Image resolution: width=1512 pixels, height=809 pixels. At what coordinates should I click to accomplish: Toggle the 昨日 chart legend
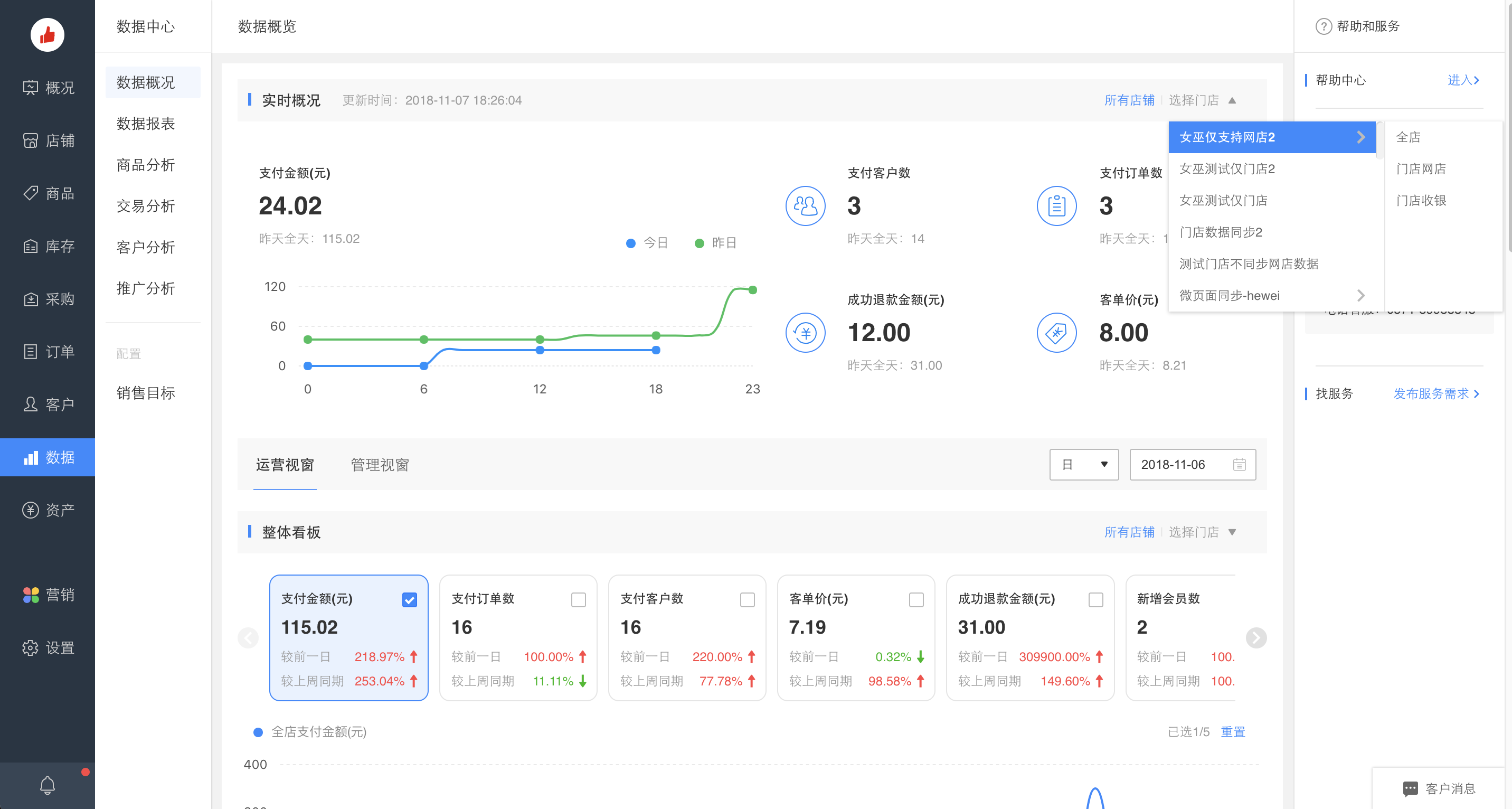click(x=715, y=243)
